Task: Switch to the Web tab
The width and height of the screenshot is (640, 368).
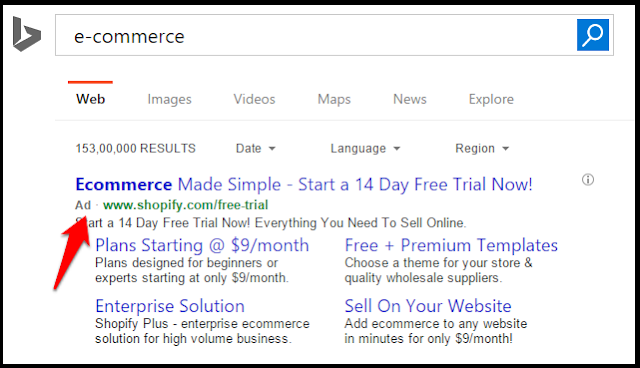Action: [x=90, y=99]
